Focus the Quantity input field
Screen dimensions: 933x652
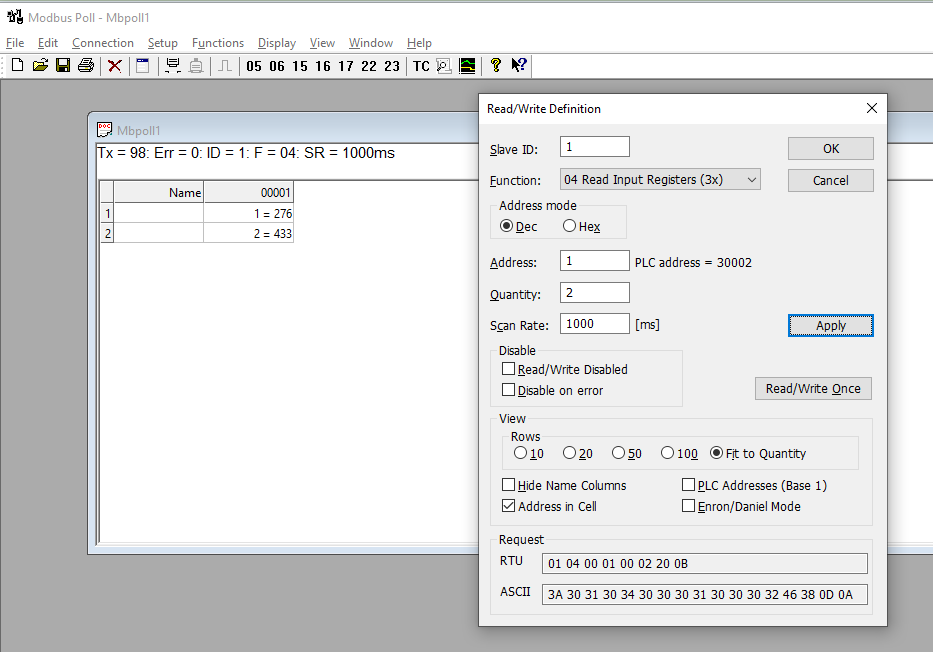coord(594,293)
